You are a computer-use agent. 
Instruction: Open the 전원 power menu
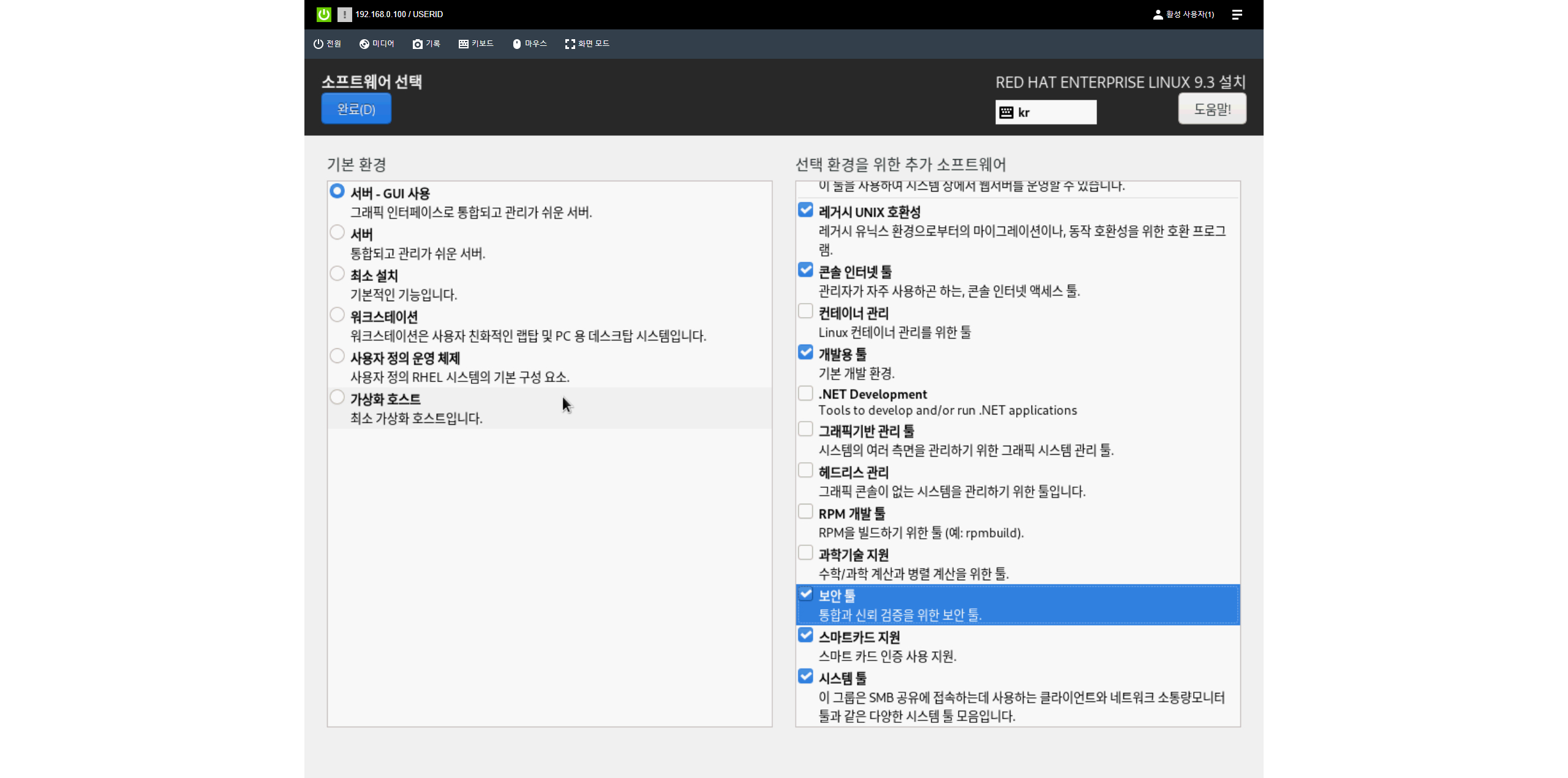click(327, 43)
